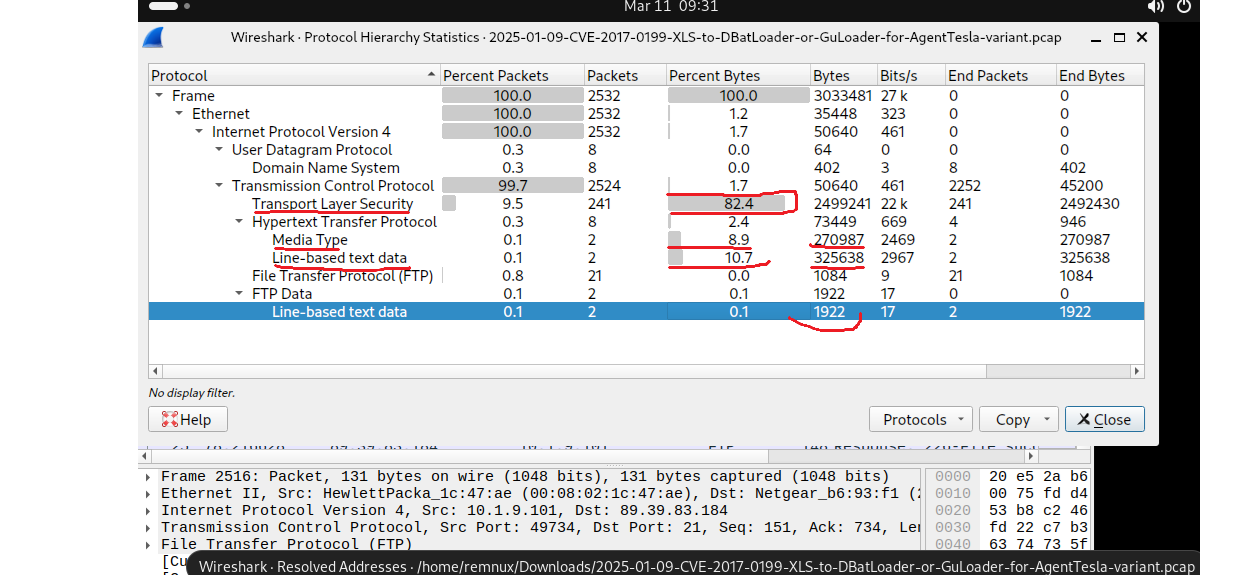The height and width of the screenshot is (575, 1253).
Task: Select the Ethernet row label
Action: click(x=221, y=114)
